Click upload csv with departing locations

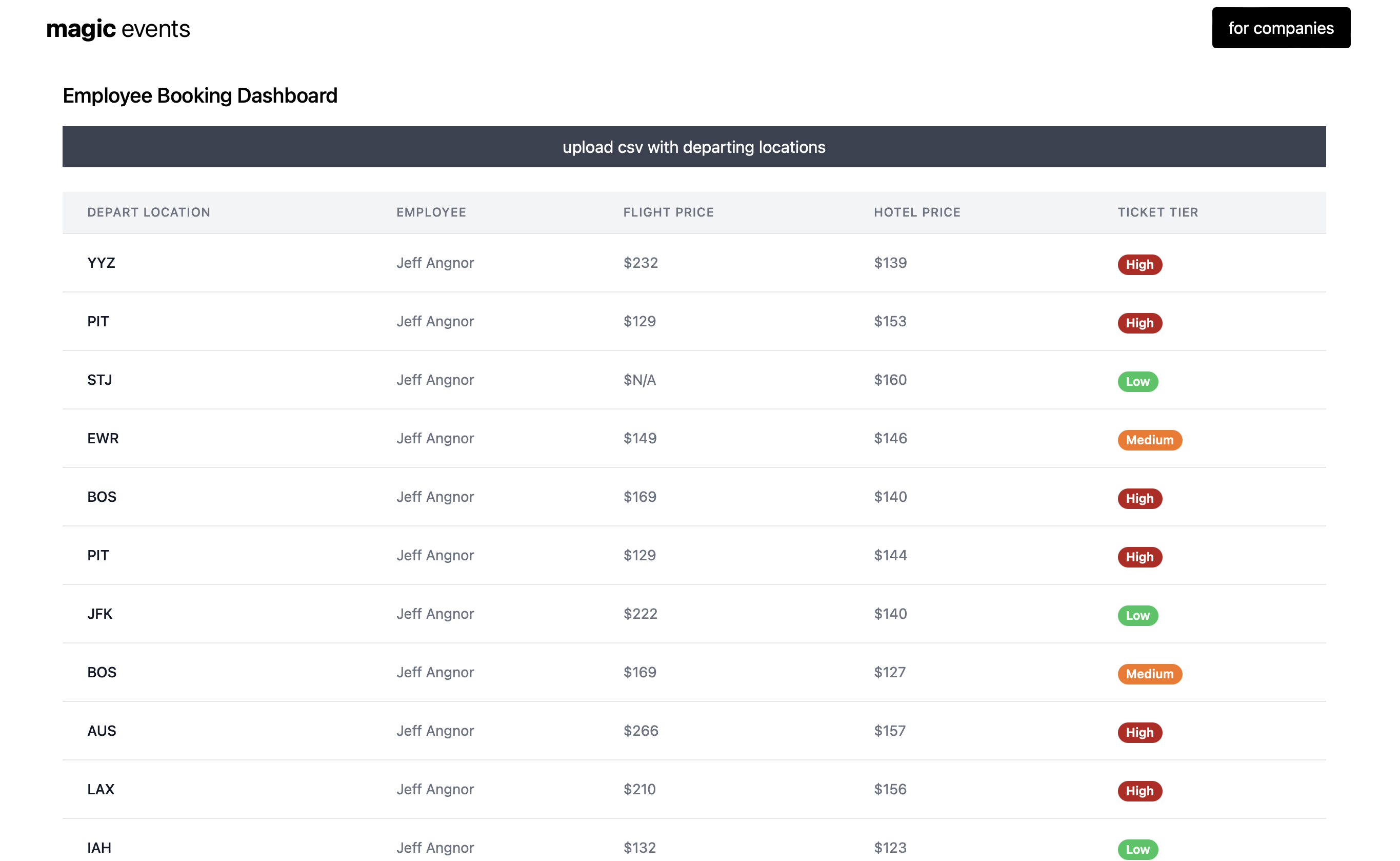(x=694, y=147)
